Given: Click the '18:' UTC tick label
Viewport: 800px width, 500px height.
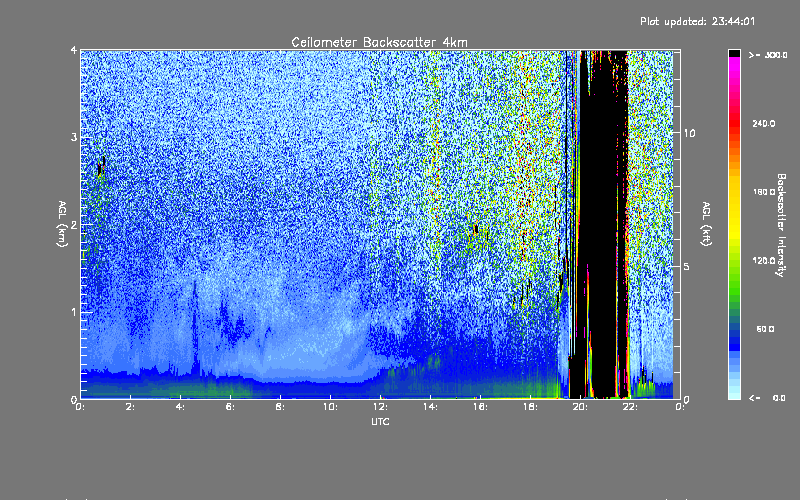Looking at the screenshot, I should (530, 407).
